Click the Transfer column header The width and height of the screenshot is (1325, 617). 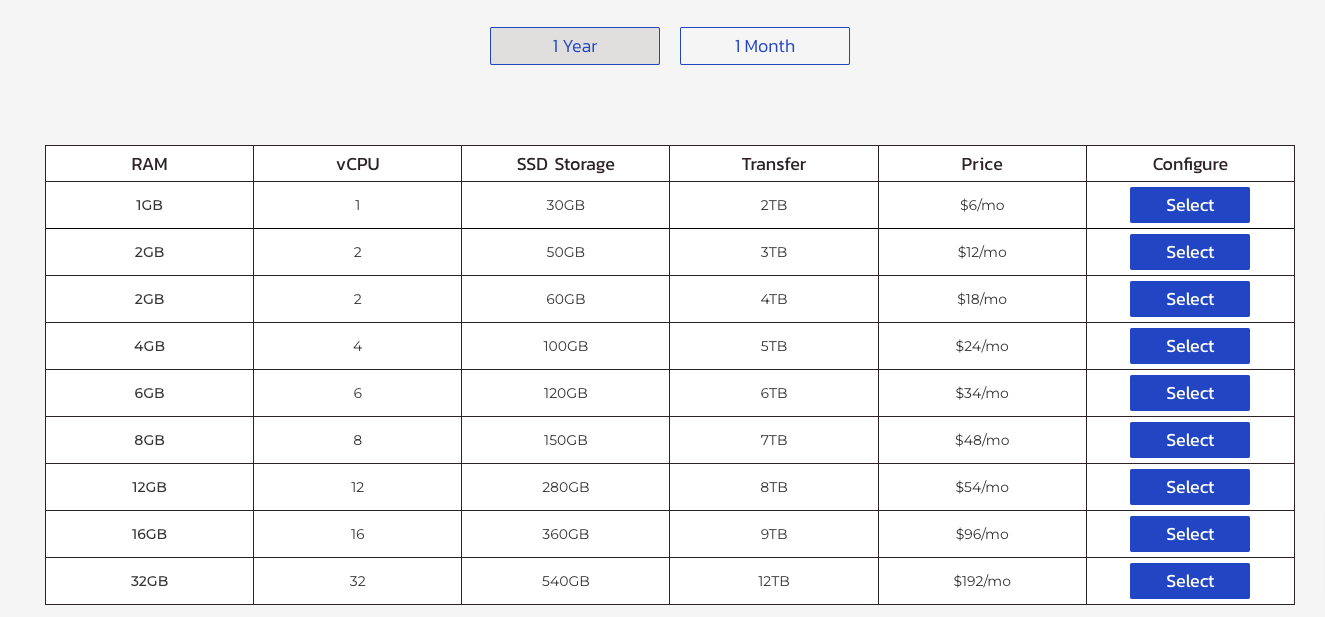(773, 164)
